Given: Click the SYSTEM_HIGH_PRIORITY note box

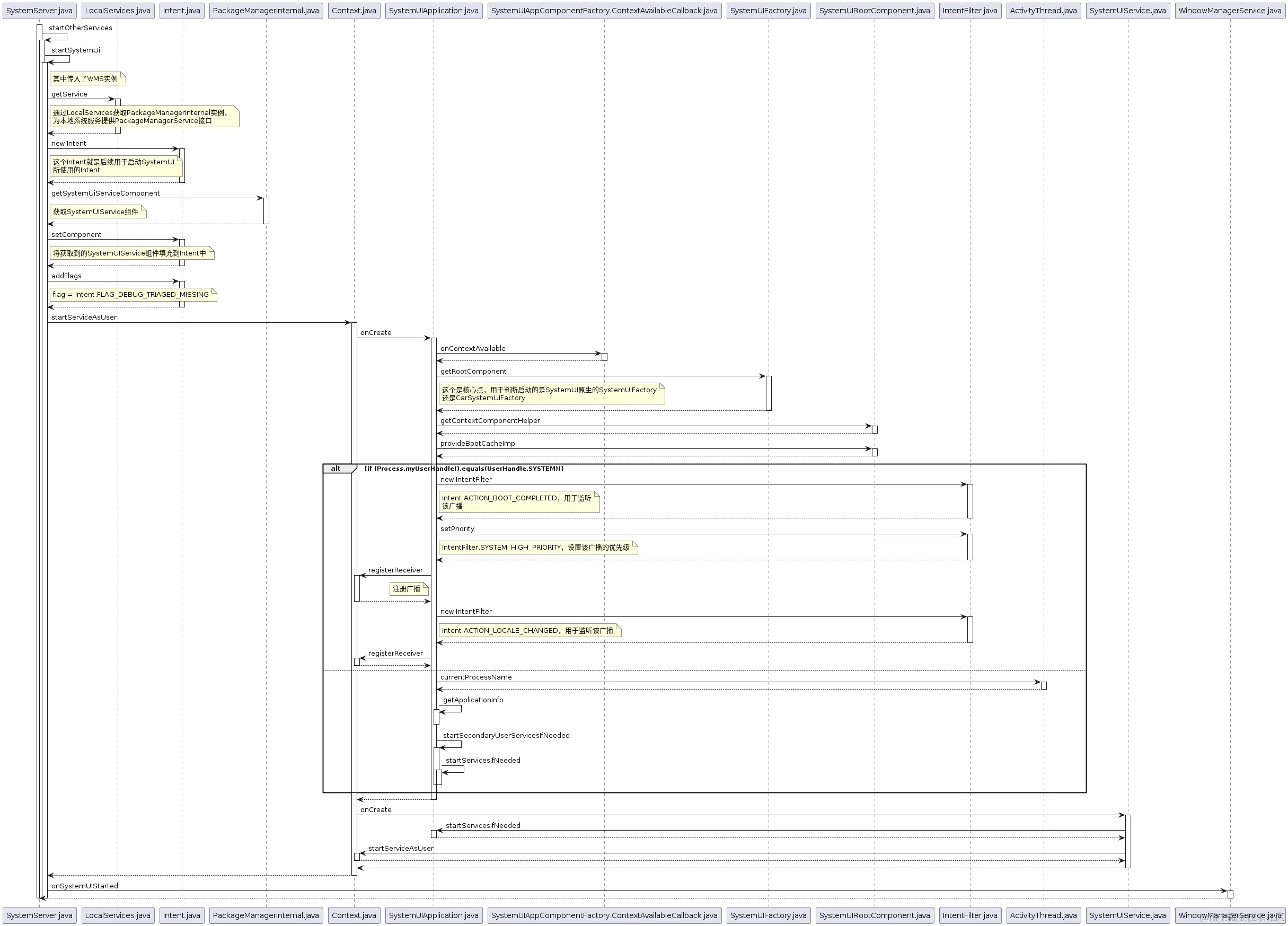Looking at the screenshot, I should tap(537, 548).
